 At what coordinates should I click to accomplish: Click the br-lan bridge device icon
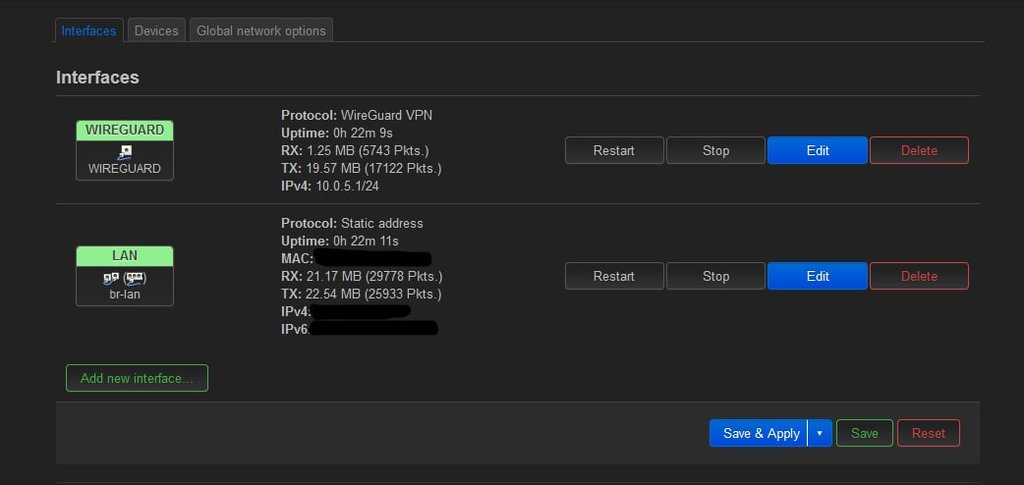point(124,278)
